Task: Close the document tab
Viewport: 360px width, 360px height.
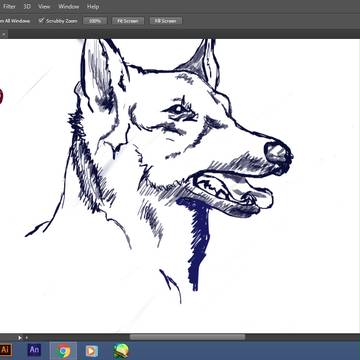Action: [3, 34]
